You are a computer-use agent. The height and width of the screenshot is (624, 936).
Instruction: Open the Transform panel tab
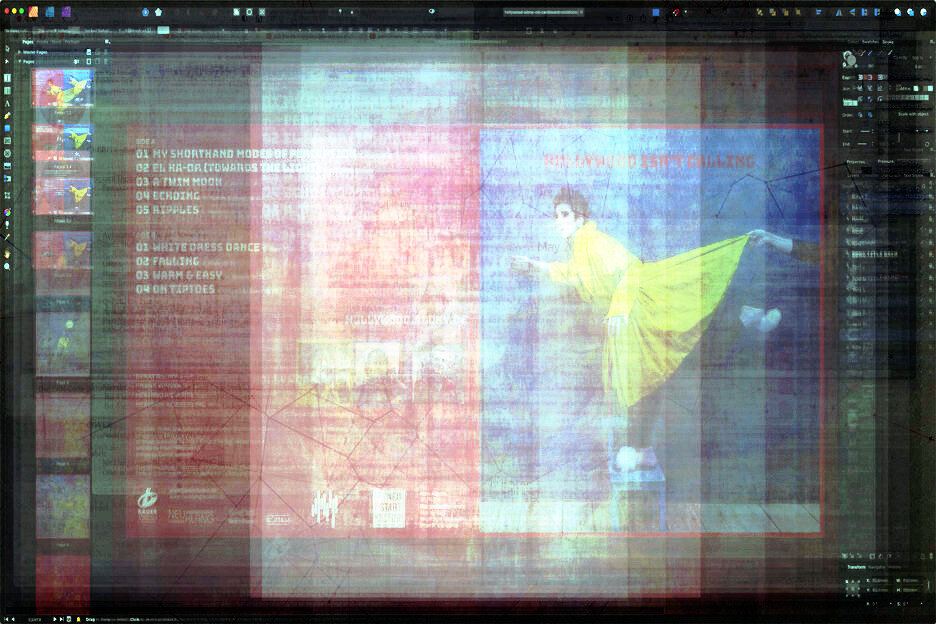coord(856,567)
